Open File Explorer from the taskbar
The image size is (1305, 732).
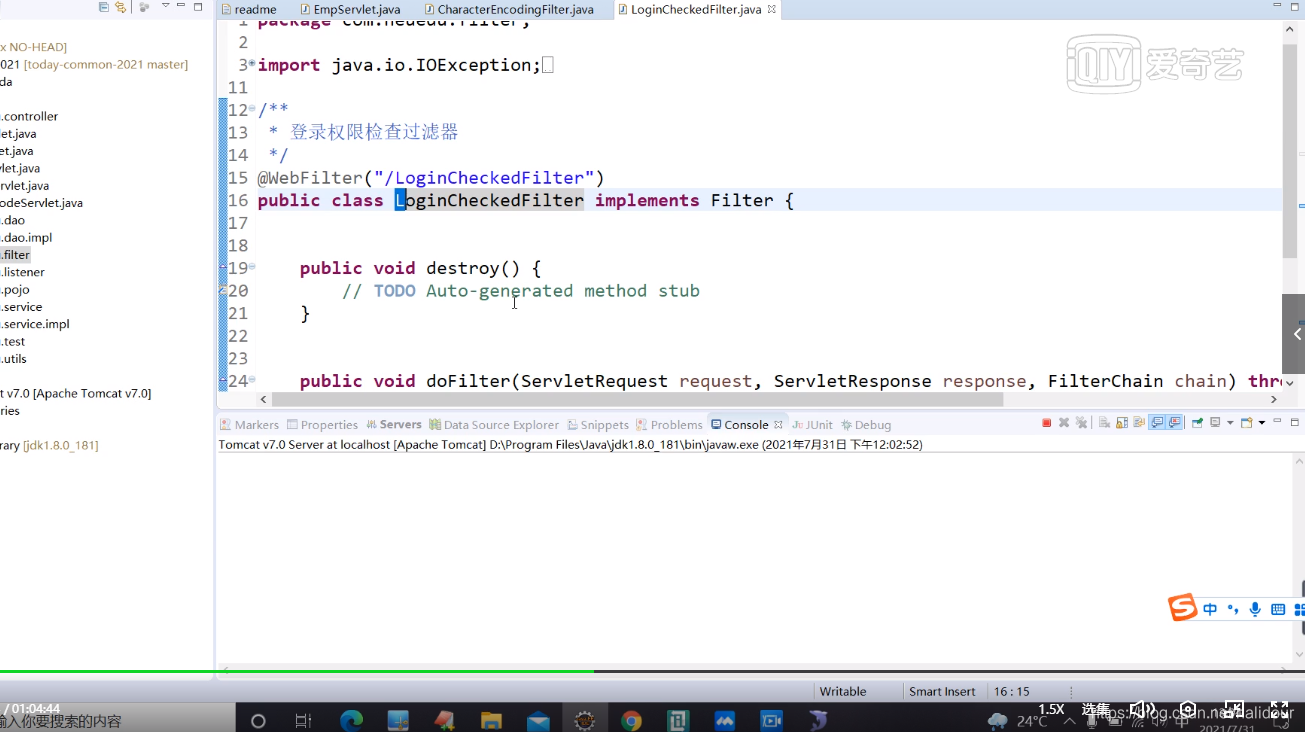tap(491, 719)
